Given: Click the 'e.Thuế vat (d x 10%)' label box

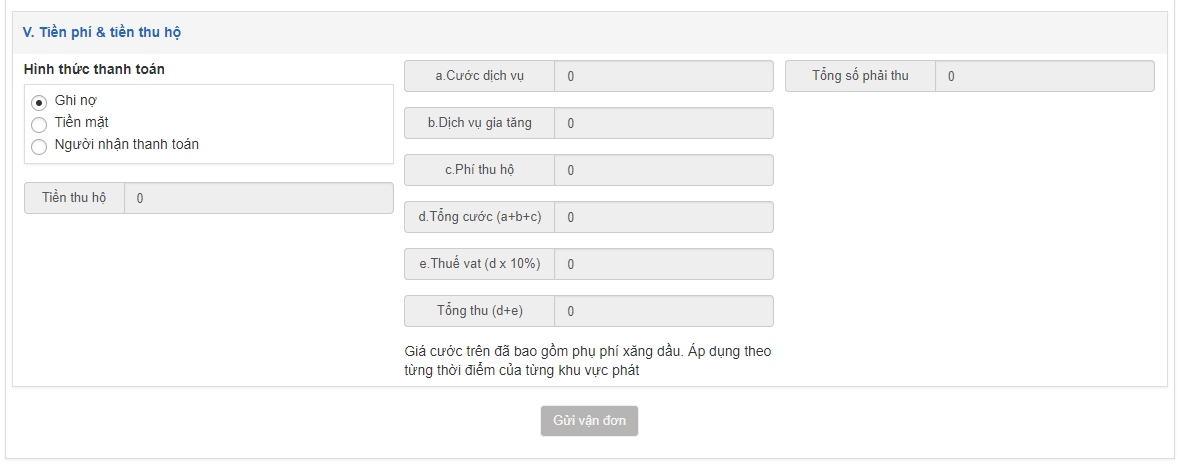Looking at the screenshot, I should [x=479, y=264].
